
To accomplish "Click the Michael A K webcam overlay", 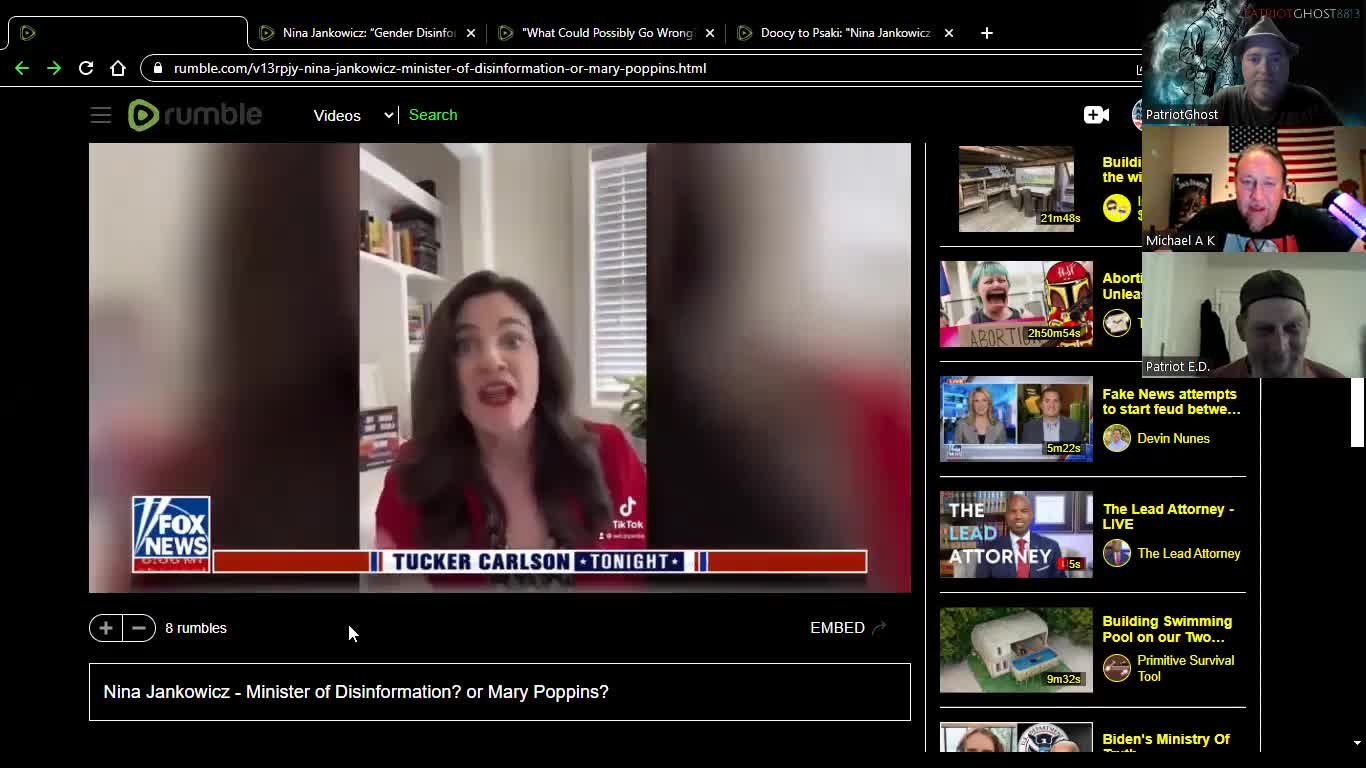I will pyautogui.click(x=1254, y=189).
